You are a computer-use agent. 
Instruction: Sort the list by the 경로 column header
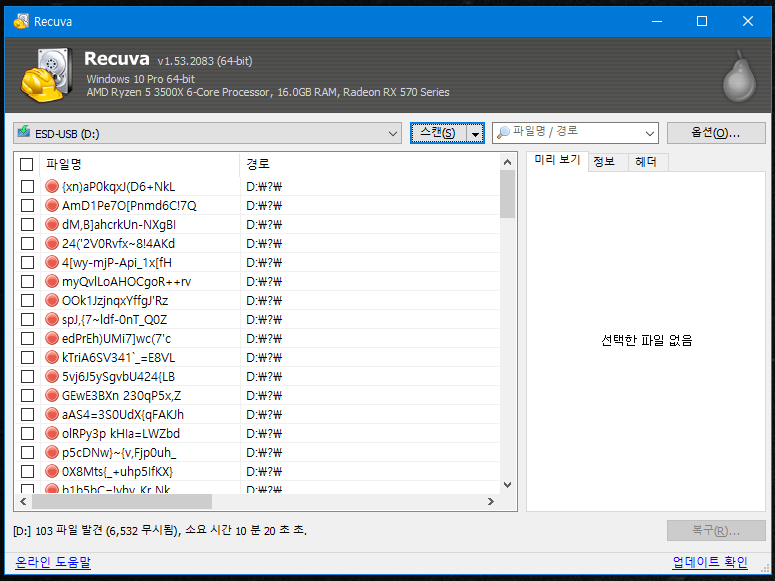369,164
